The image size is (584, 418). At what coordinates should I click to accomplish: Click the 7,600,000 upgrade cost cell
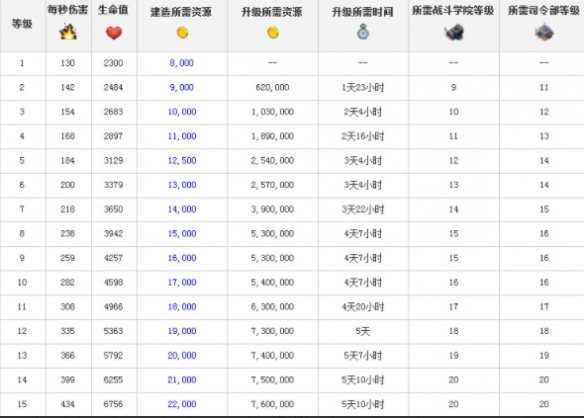click(x=272, y=404)
